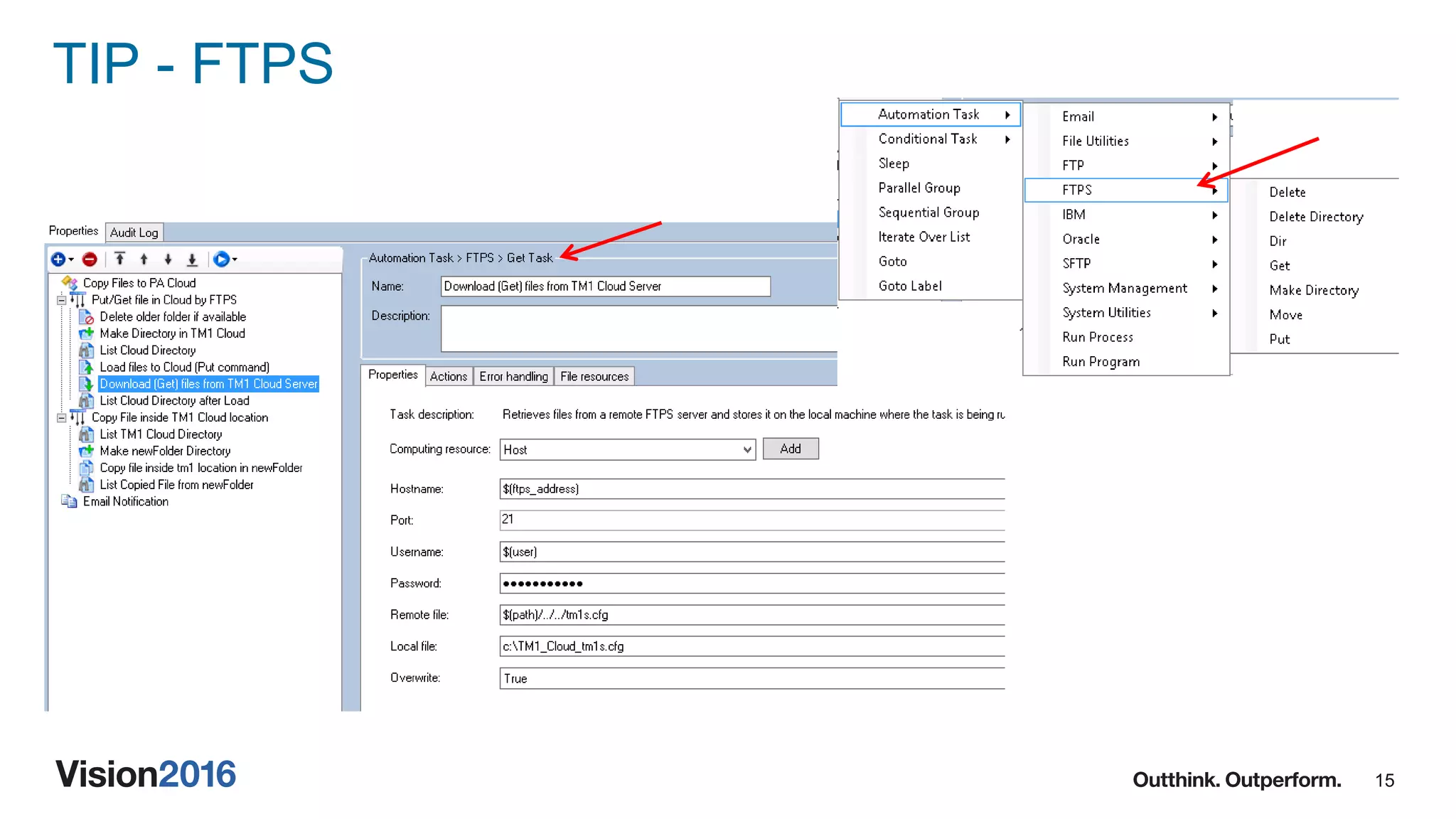This screenshot has width=1456, height=819.
Task: Click the Email Notification task icon
Action: pyautogui.click(x=69, y=502)
